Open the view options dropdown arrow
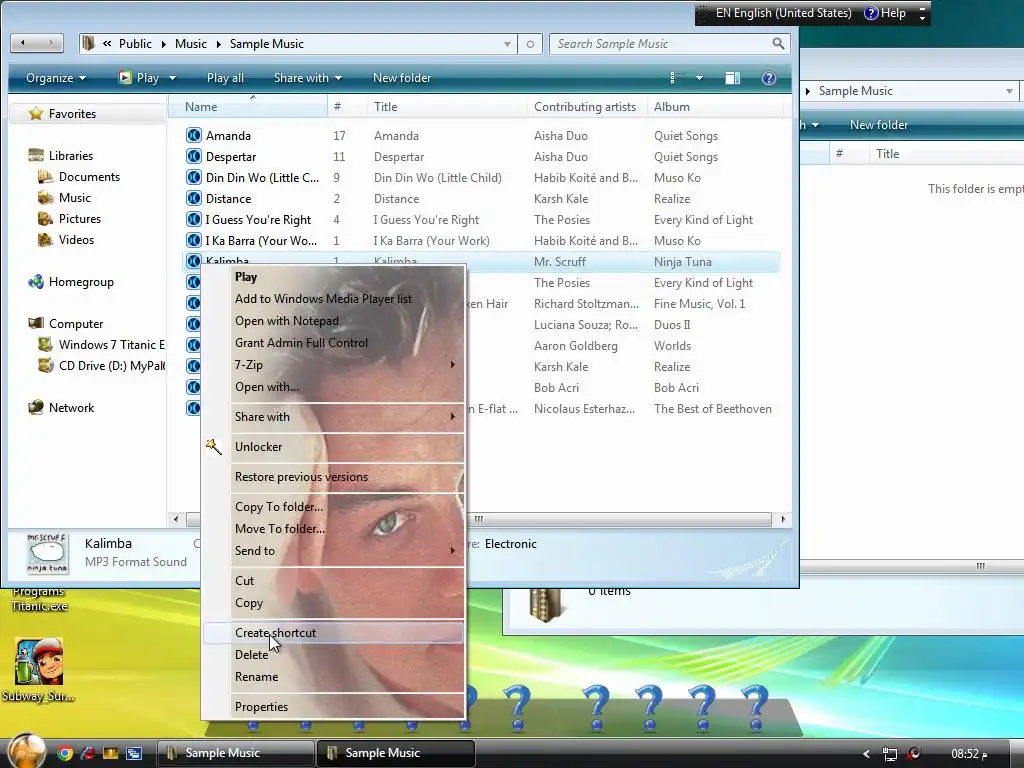This screenshot has height=768, width=1024. tap(699, 78)
